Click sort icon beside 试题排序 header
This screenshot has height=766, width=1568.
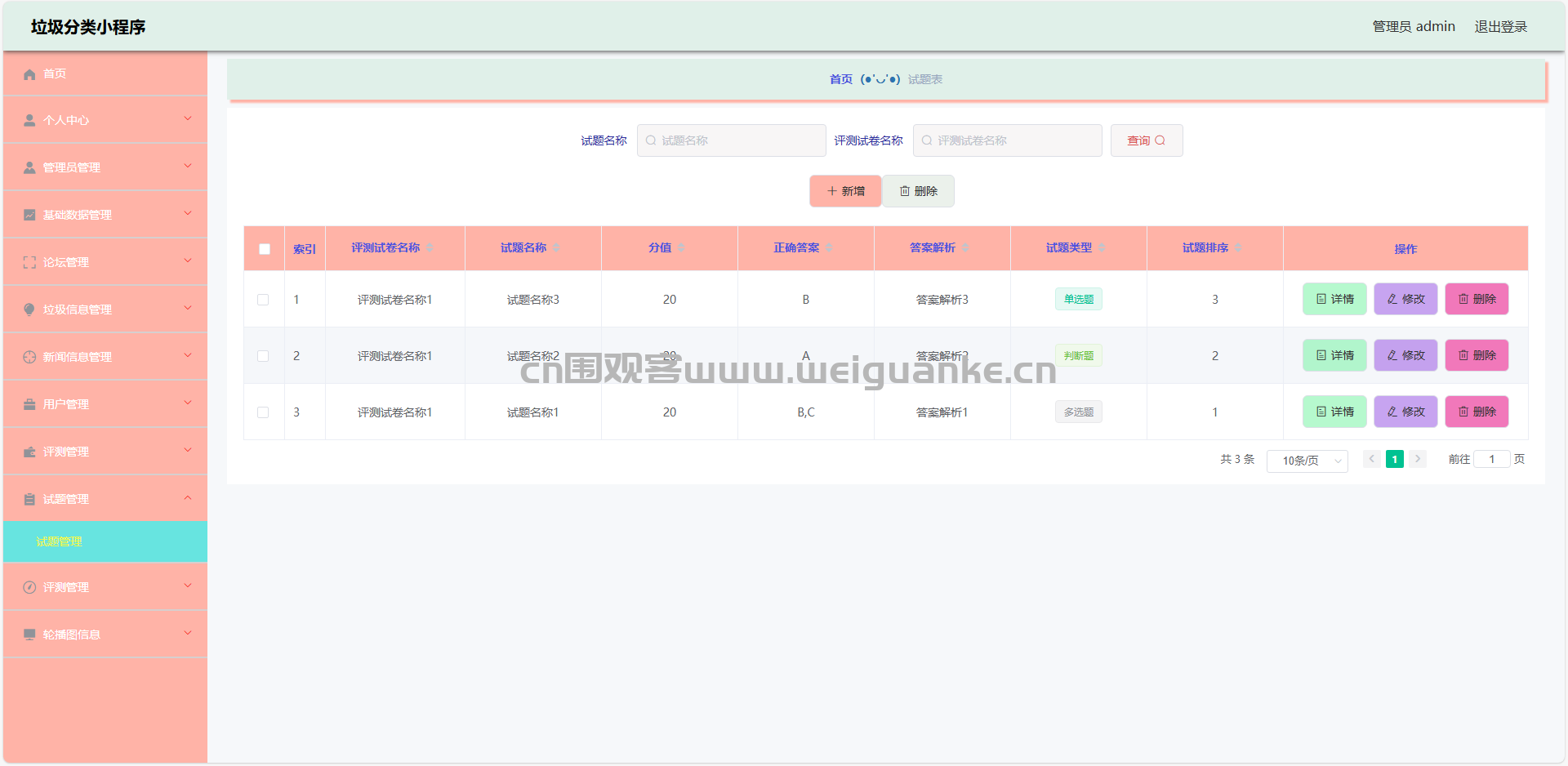point(1238,248)
